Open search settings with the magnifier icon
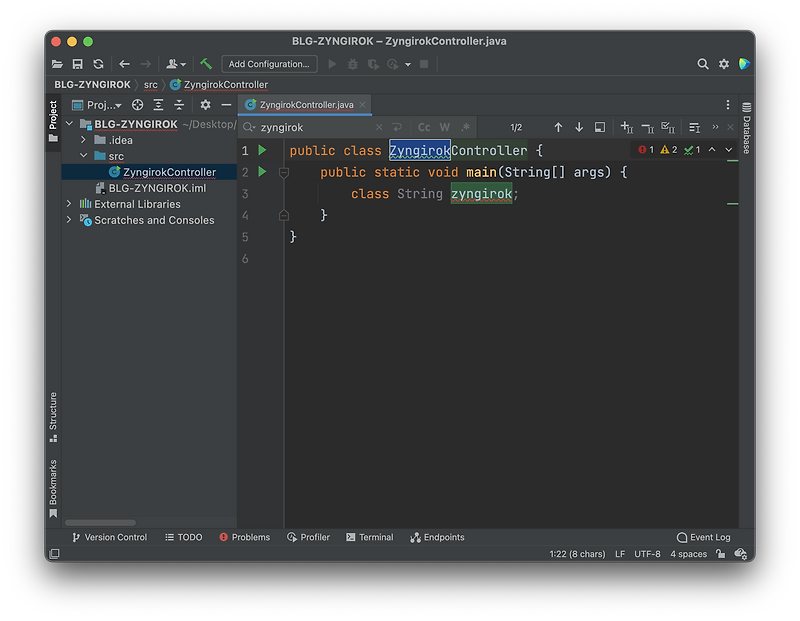Screen dimensions: 800x621 tap(250, 128)
